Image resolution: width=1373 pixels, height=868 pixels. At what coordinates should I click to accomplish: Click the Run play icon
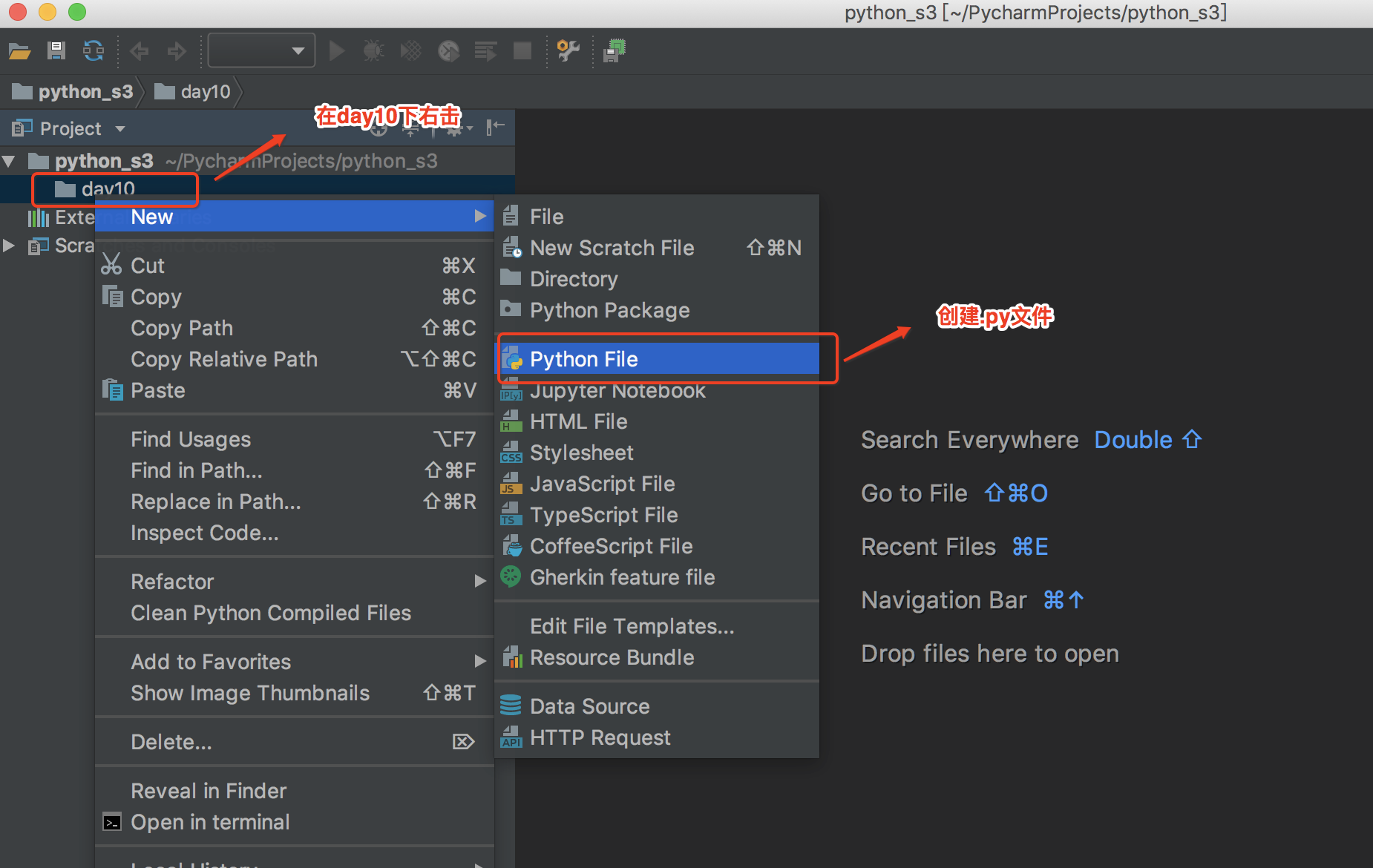(337, 50)
